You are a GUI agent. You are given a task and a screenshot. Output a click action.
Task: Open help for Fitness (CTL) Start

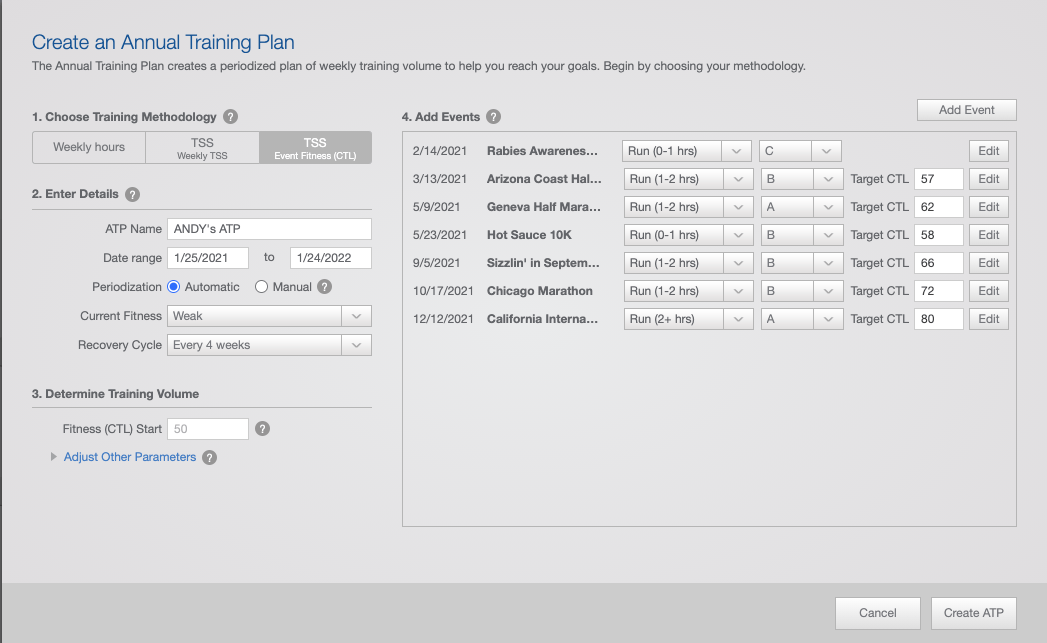click(262, 428)
